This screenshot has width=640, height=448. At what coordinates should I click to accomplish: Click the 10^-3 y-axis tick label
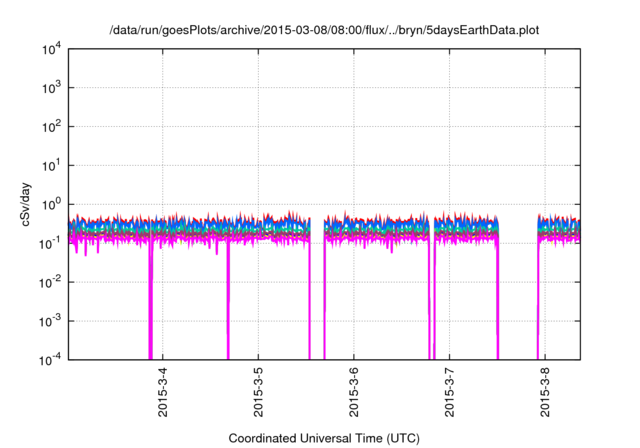click(50, 321)
